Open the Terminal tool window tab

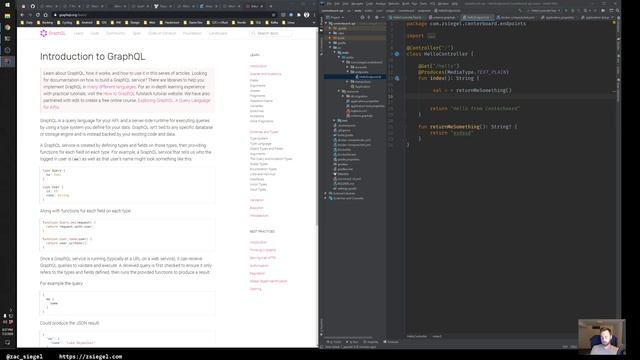[x=391, y=342]
